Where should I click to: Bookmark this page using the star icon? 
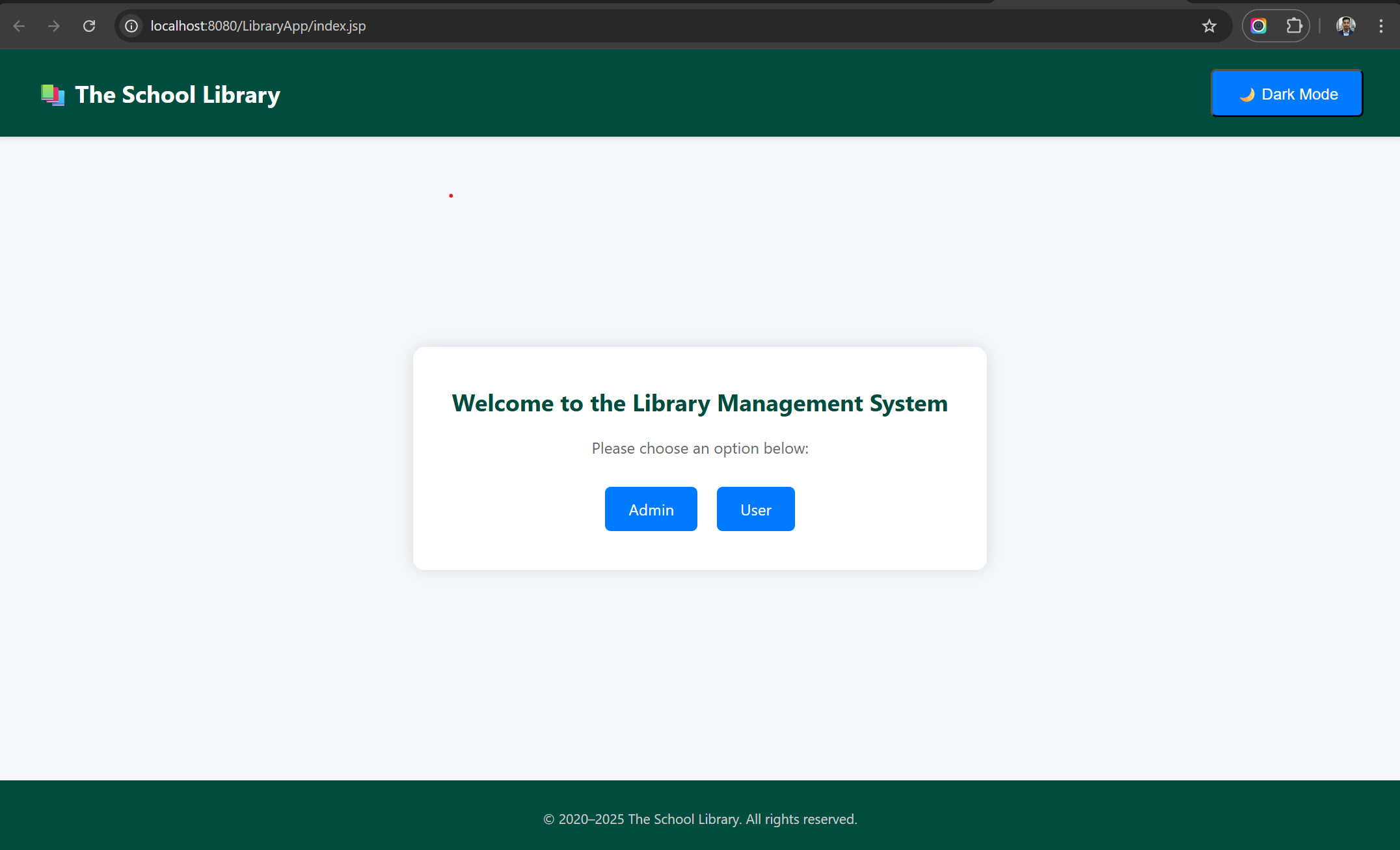pos(1209,25)
